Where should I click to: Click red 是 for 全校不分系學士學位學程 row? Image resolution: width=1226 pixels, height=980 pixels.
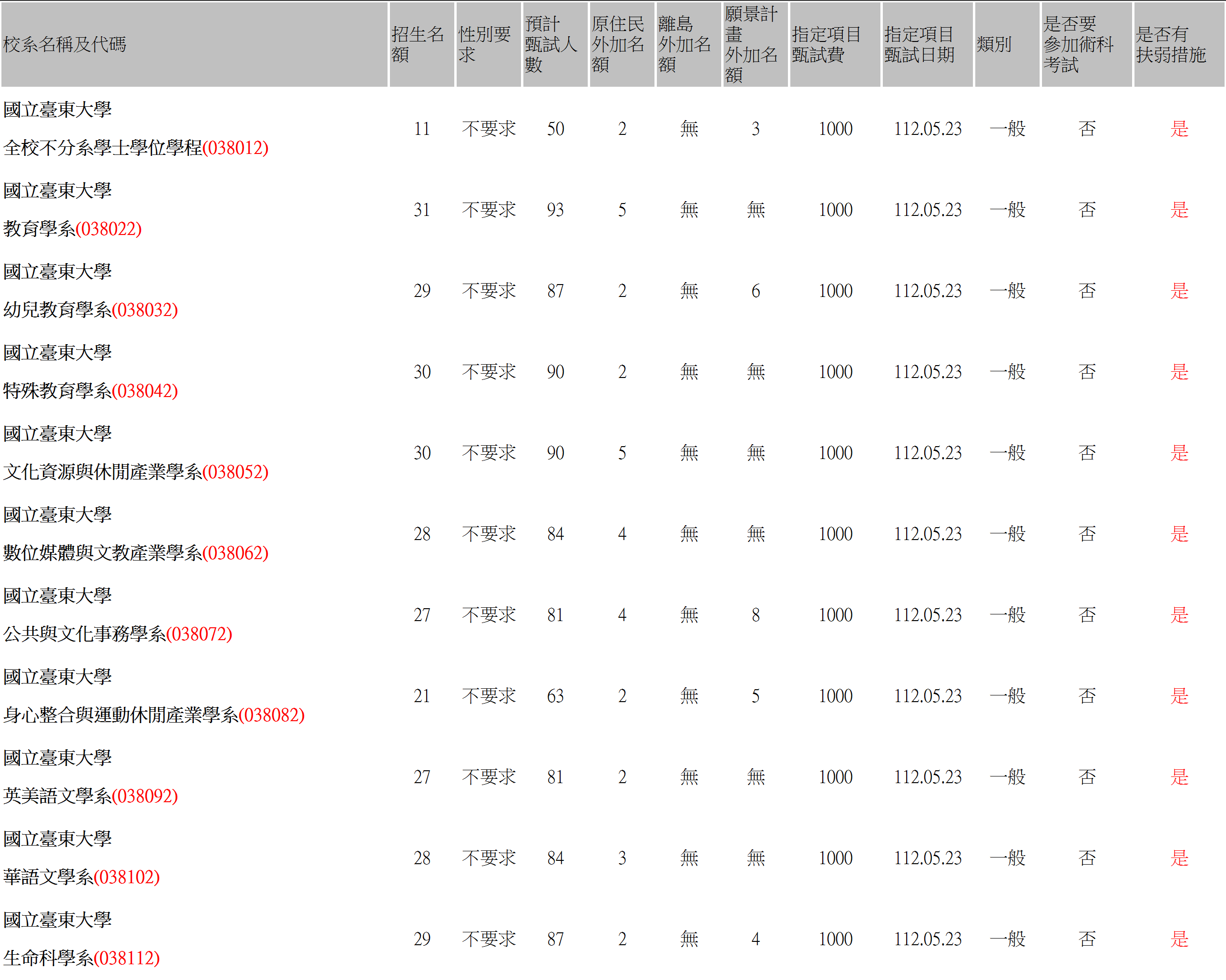pyautogui.click(x=1179, y=129)
